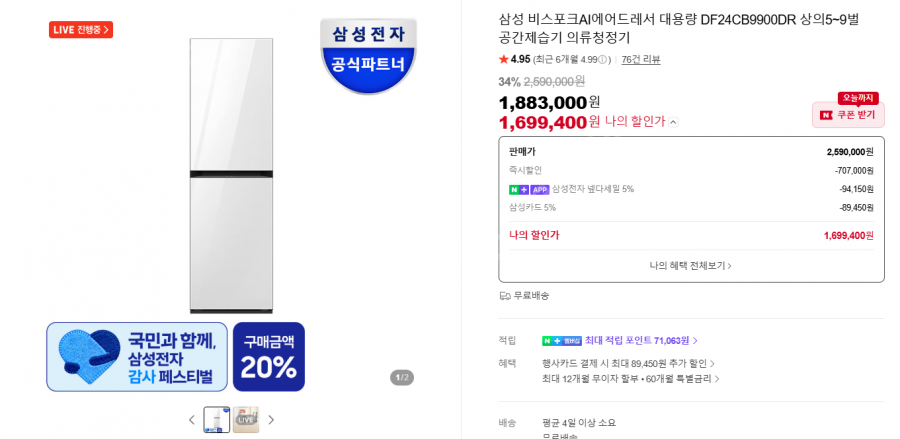Click the LIVE 진행중 badge
900x439 pixels.
pos(81,30)
